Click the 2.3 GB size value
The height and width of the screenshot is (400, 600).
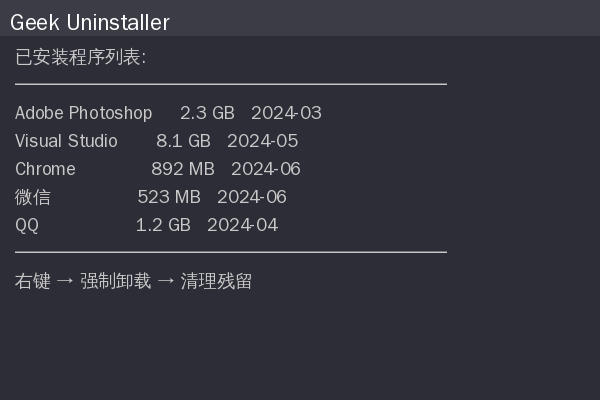[x=207, y=113]
